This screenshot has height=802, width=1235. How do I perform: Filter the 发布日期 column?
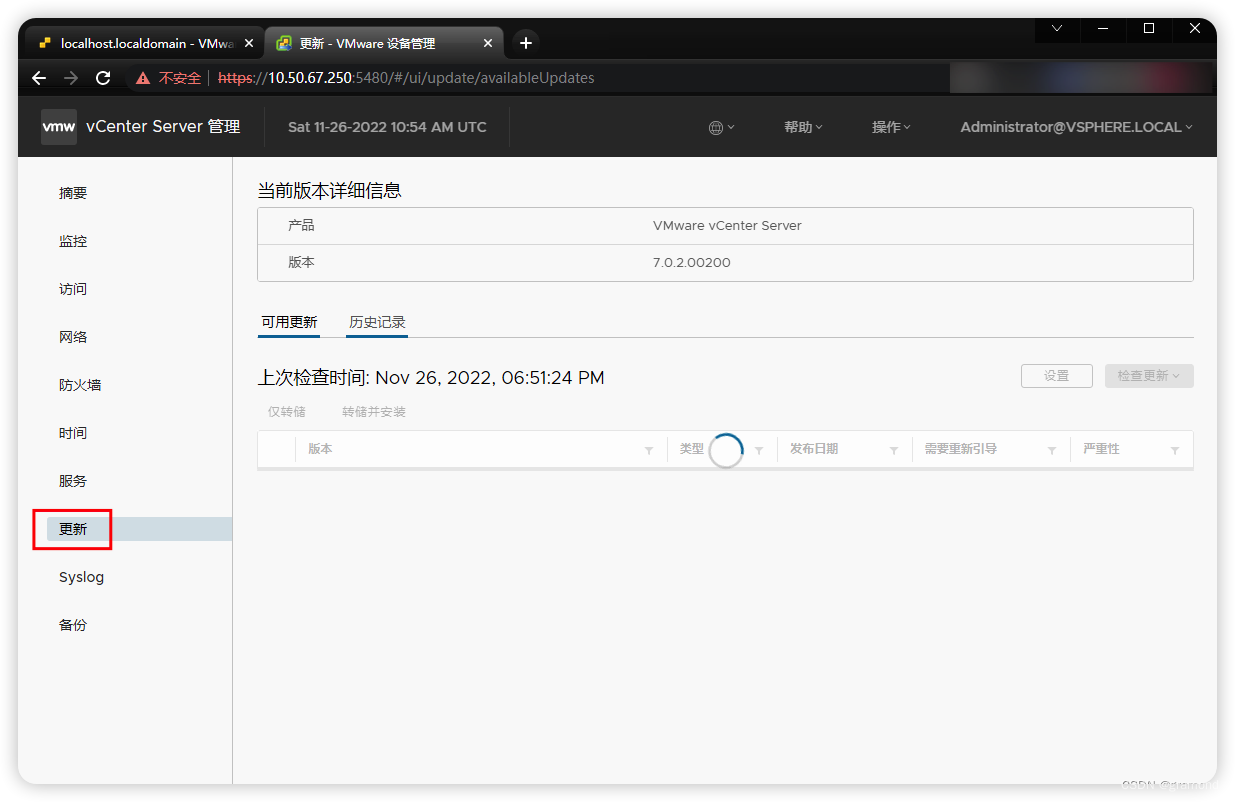pyautogui.click(x=894, y=451)
